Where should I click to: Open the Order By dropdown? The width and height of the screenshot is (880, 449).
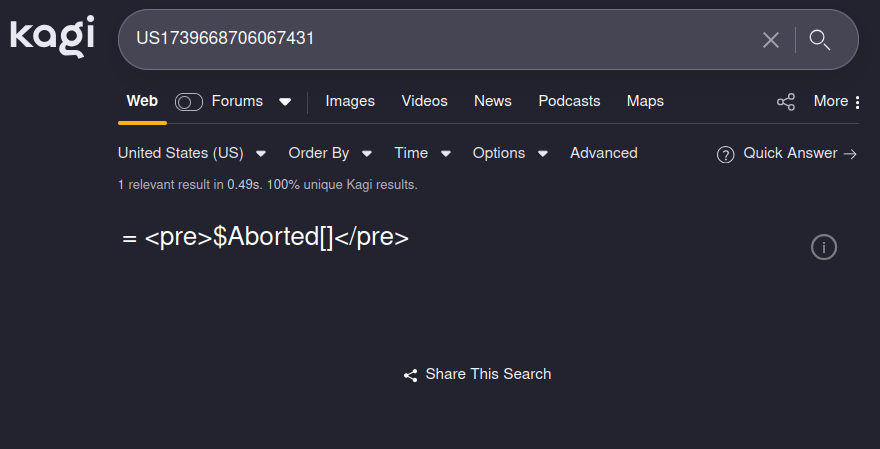coord(330,153)
